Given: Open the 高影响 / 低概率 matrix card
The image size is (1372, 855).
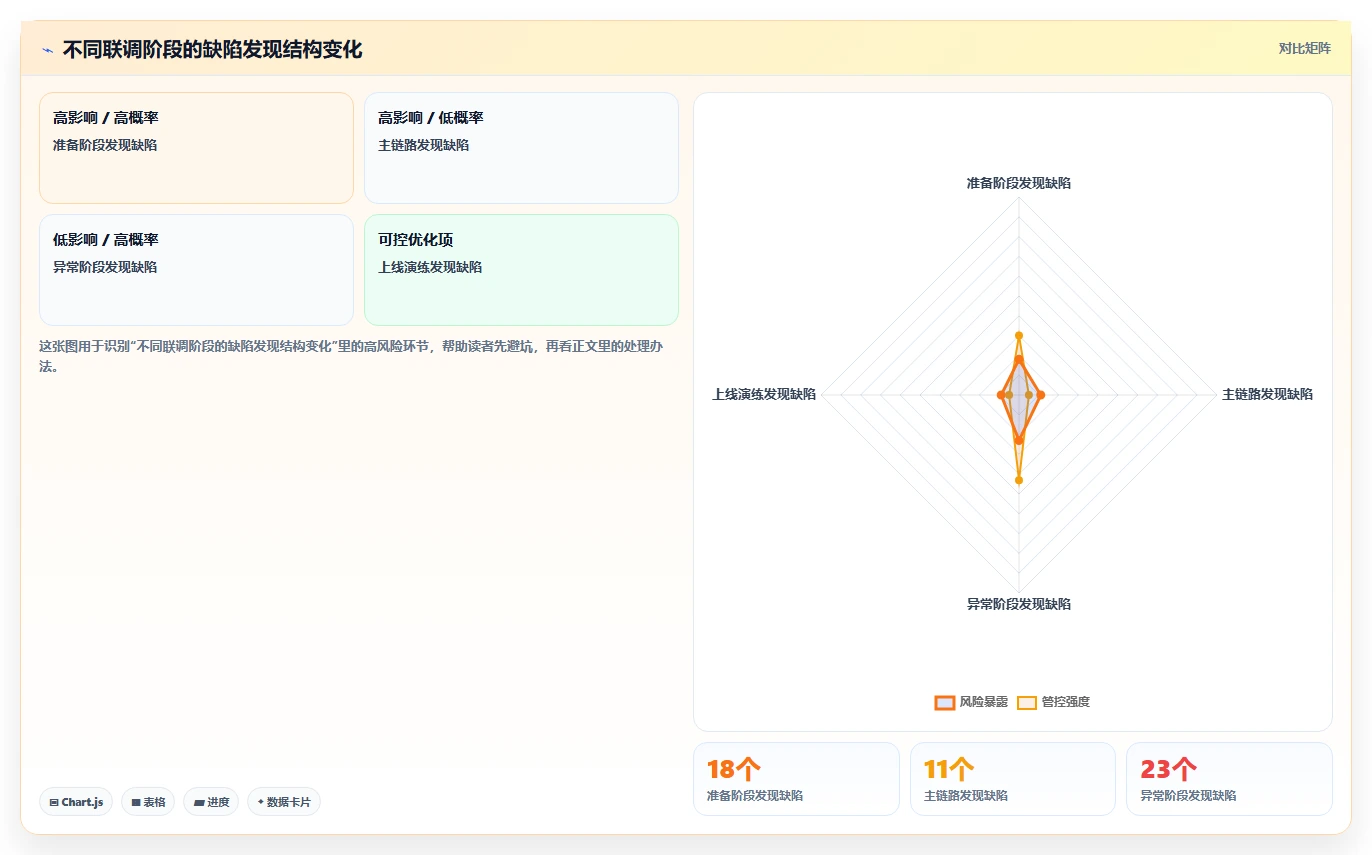Looking at the screenshot, I should (521, 148).
